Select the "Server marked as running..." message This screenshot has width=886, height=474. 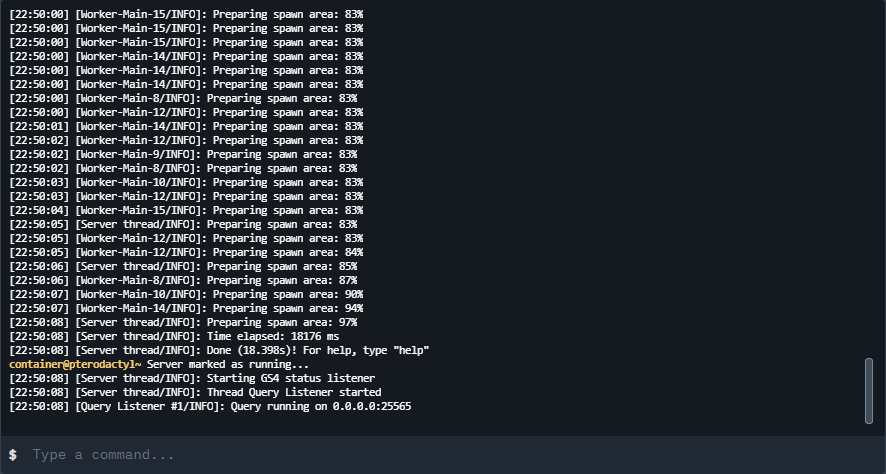tap(228, 364)
